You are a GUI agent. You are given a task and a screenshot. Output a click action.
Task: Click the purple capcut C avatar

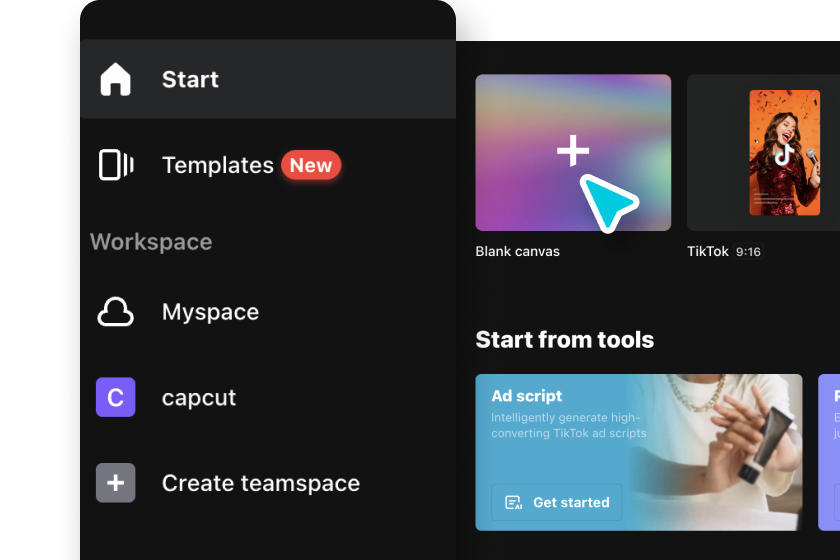(x=115, y=397)
